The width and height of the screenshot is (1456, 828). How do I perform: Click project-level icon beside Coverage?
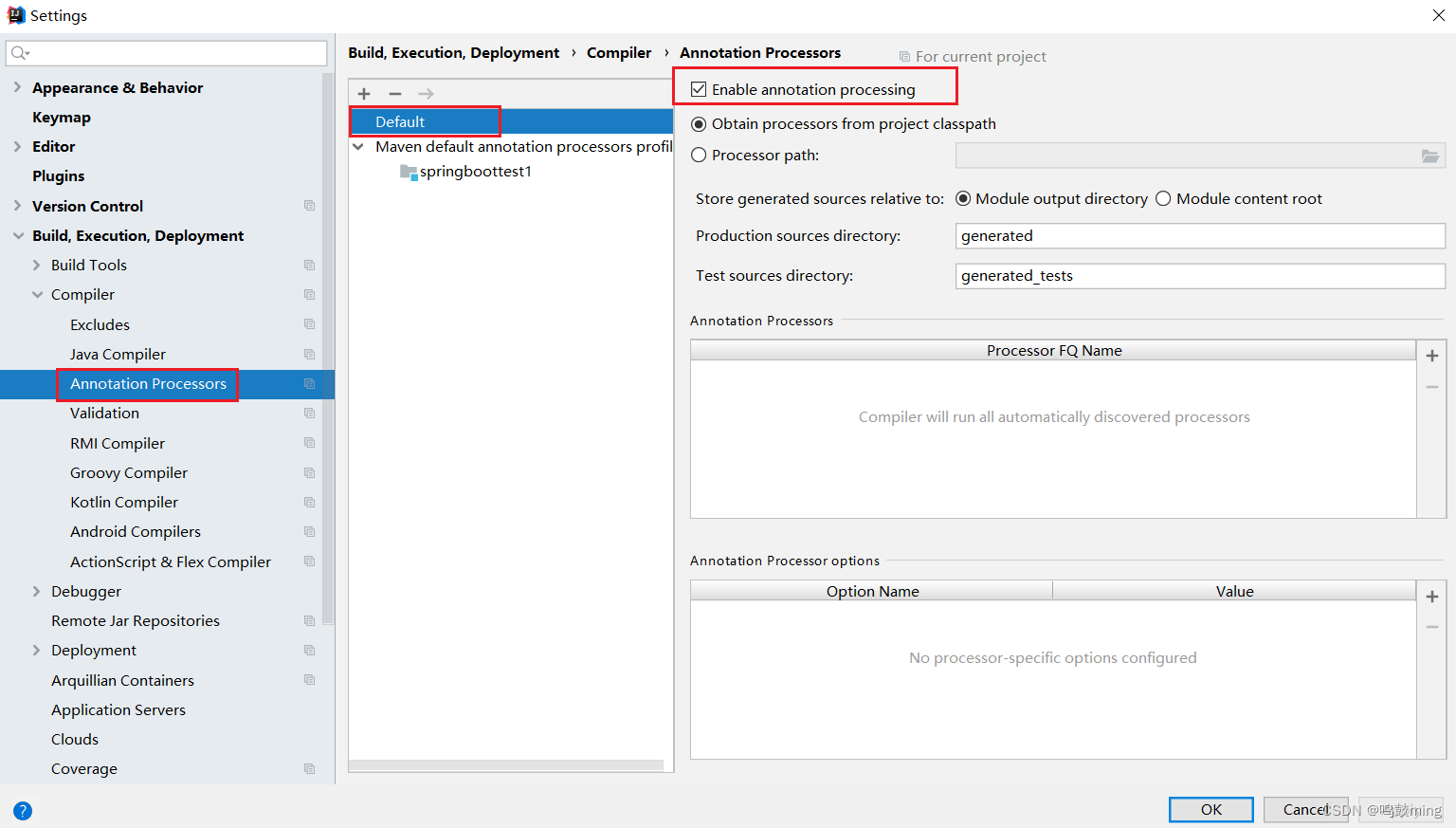(x=309, y=769)
